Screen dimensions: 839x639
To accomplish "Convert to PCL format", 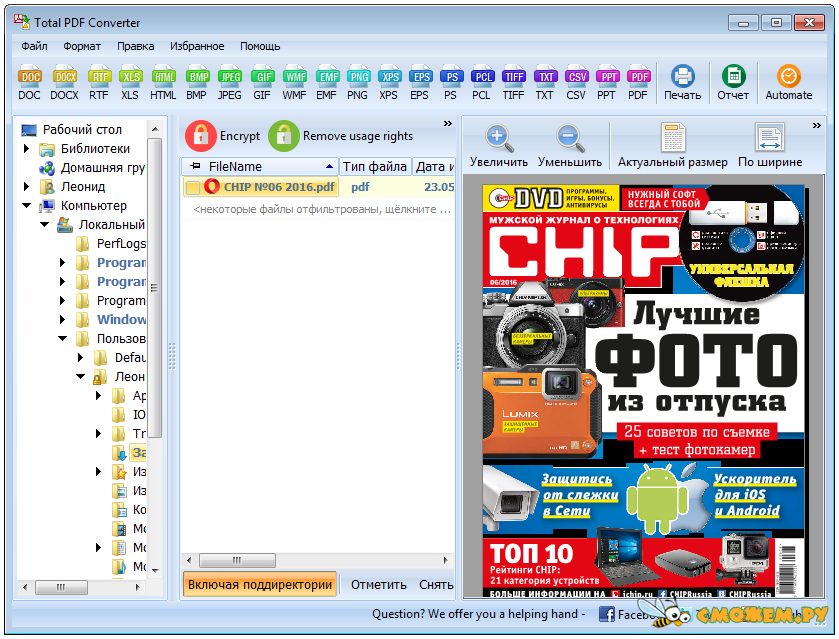I will (482, 83).
